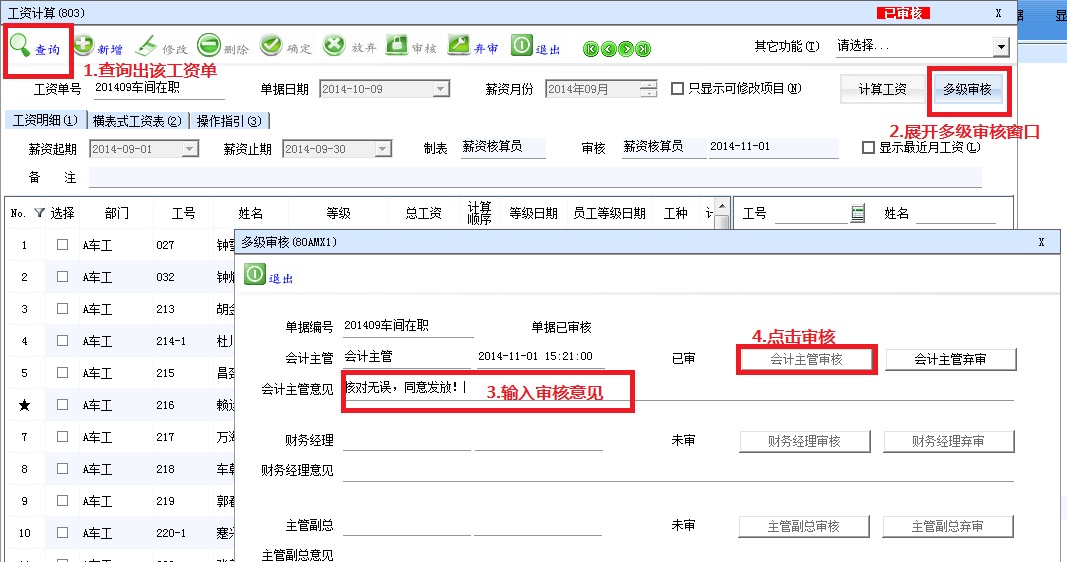
Task: Switch to 工资明细 tab
Action: click(46, 120)
